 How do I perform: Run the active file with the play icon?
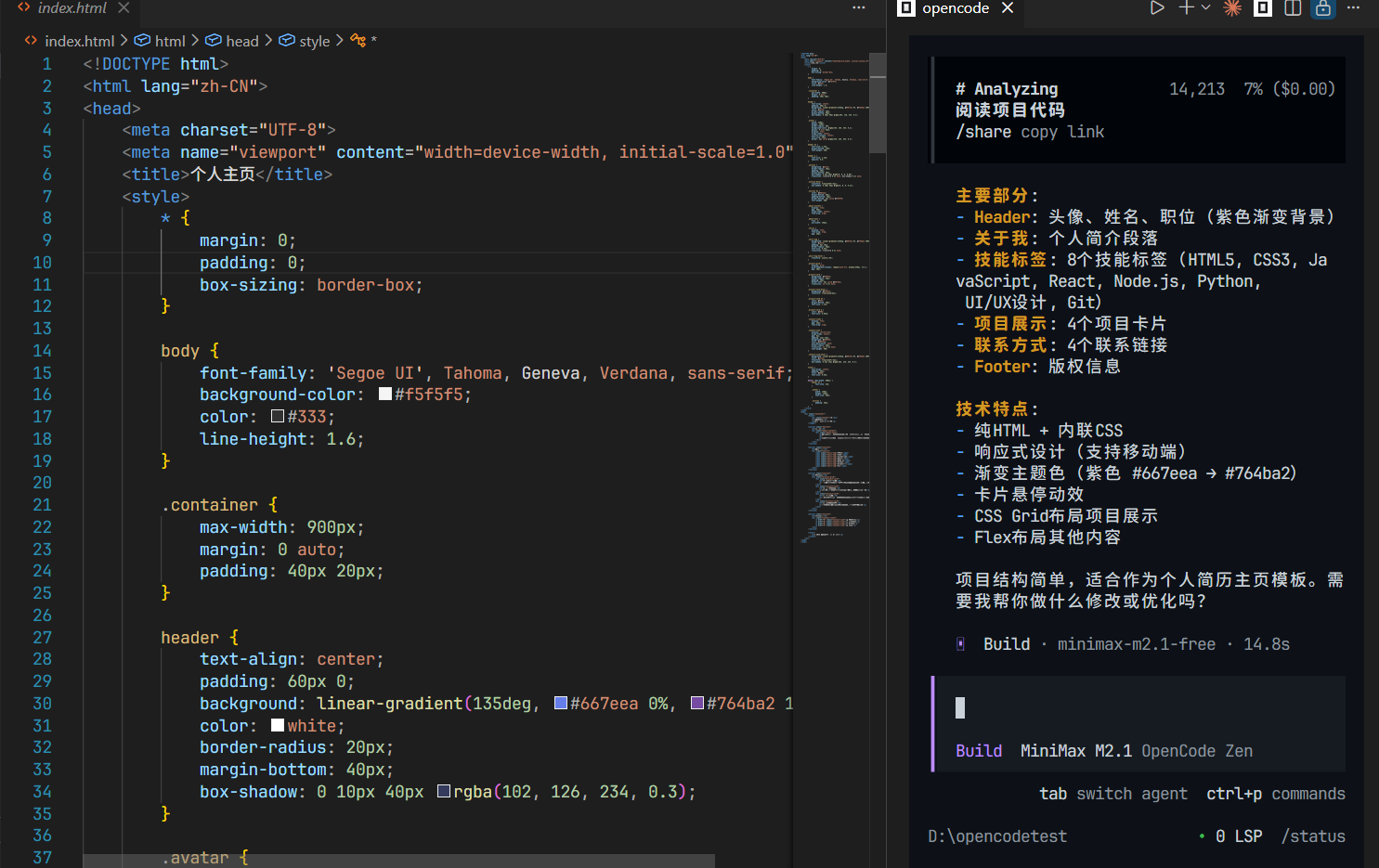[x=1157, y=8]
